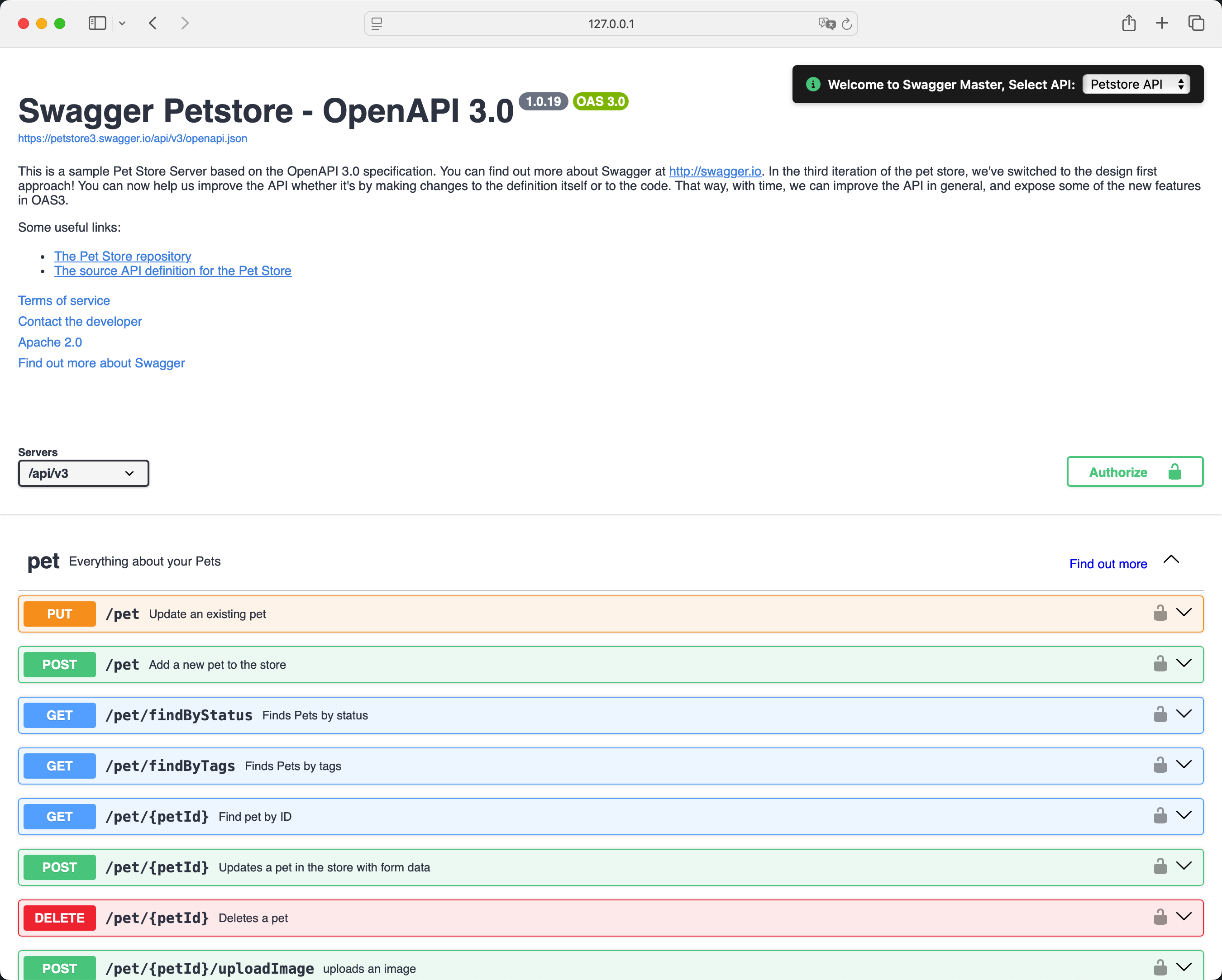The image size is (1222, 980).
Task: Click the reload page icon in address bar
Action: pyautogui.click(x=847, y=24)
